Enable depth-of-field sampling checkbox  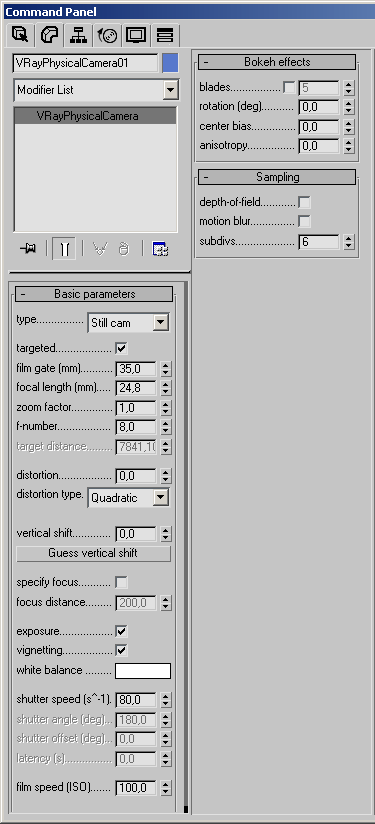(x=304, y=202)
